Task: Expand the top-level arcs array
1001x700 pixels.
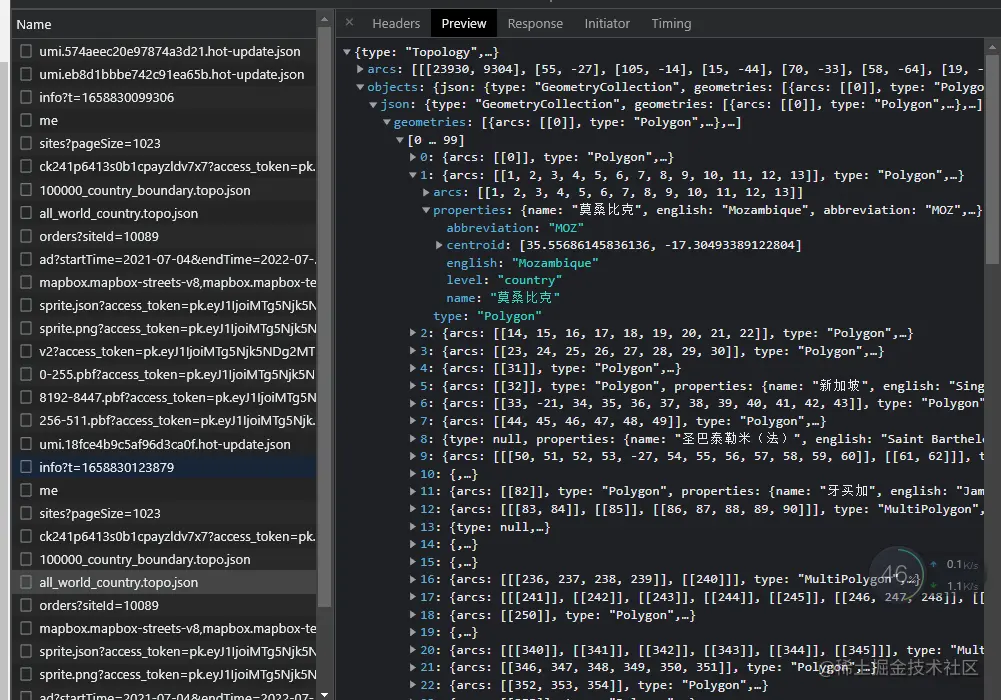Action: tap(360, 69)
